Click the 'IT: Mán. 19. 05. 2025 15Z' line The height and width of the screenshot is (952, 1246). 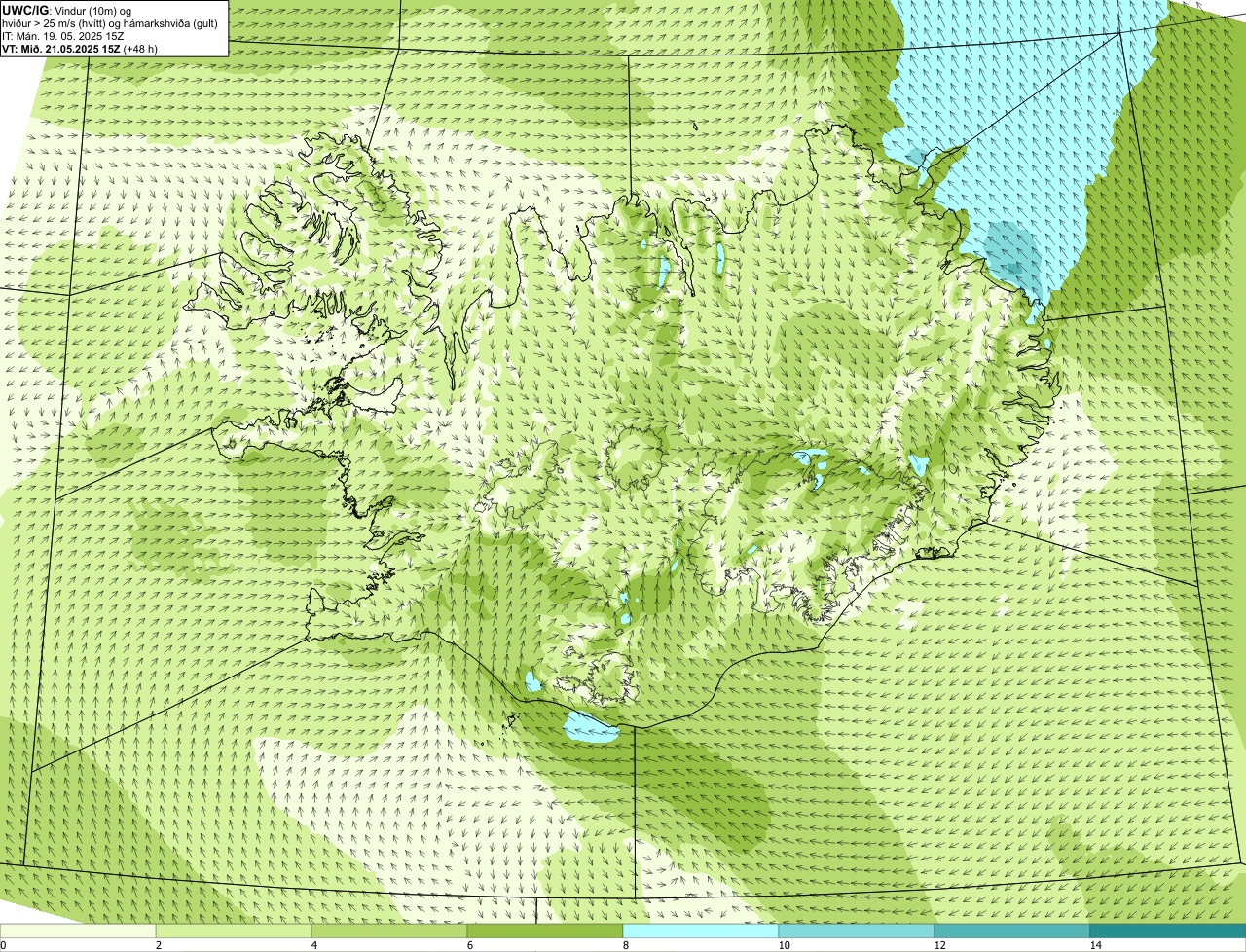click(65, 35)
